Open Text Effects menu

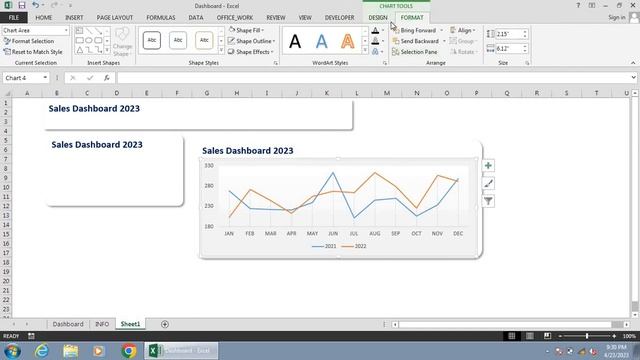(376, 51)
